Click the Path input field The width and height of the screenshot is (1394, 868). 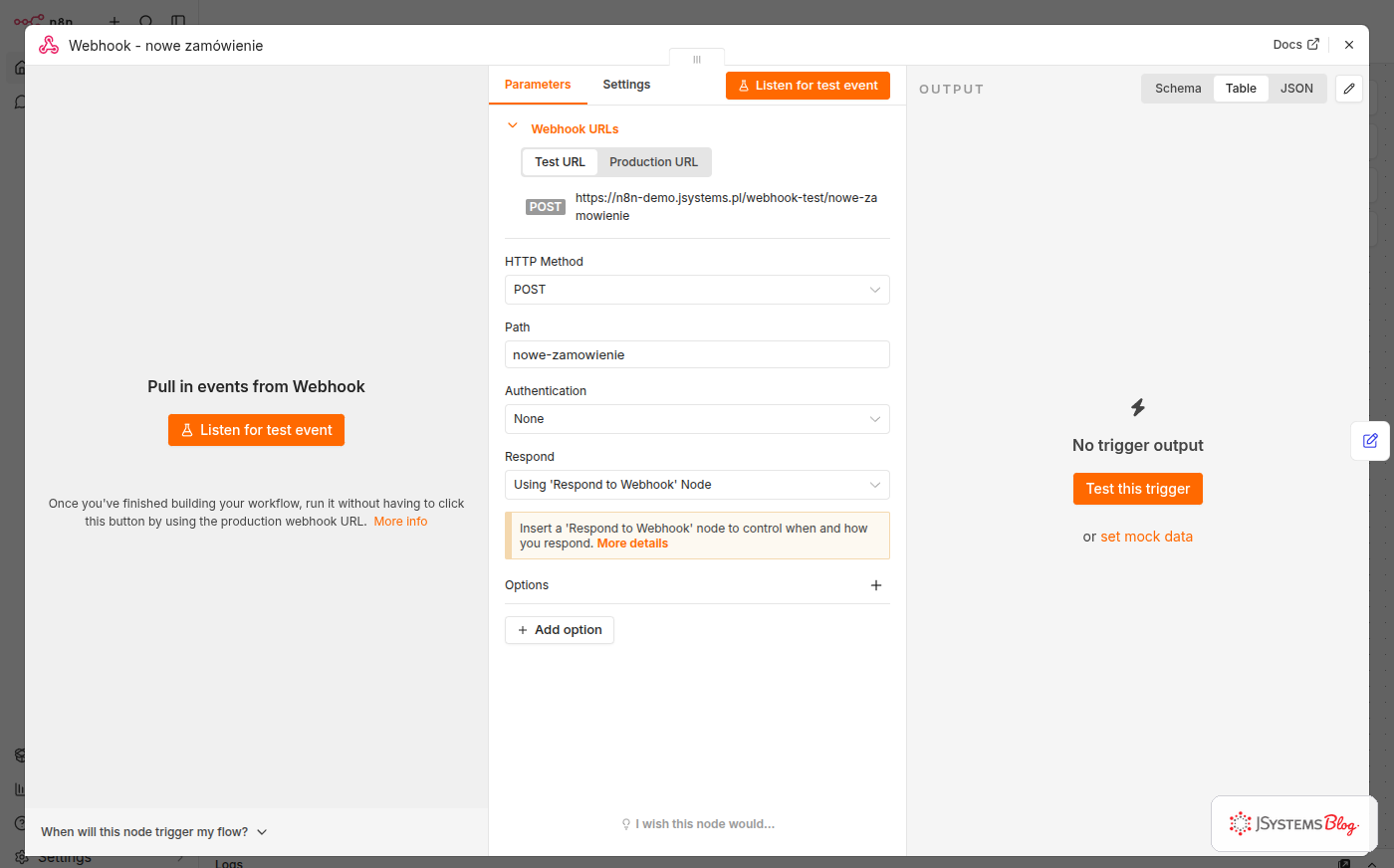click(697, 354)
